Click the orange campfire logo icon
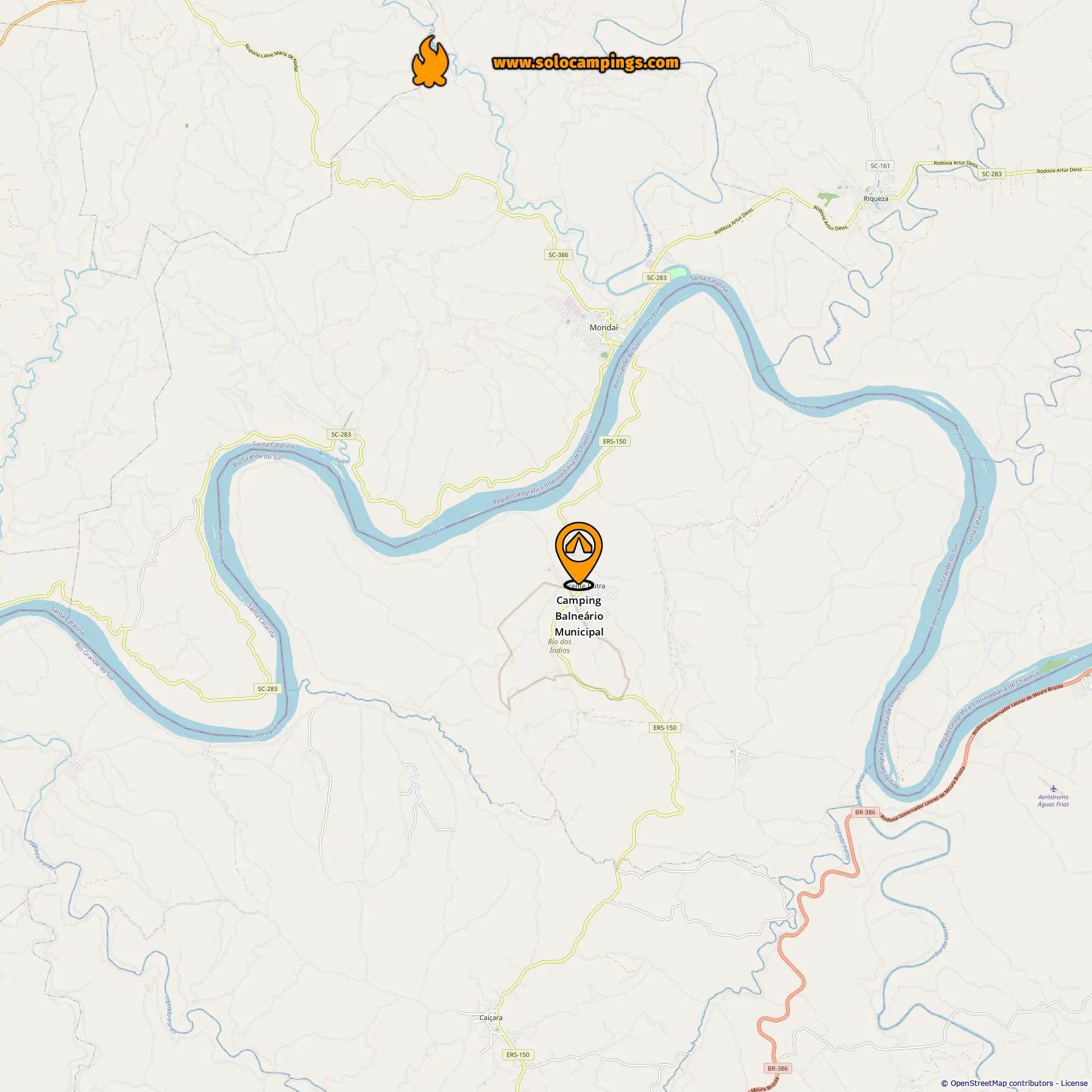Screen dimensions: 1092x1092 [x=430, y=61]
